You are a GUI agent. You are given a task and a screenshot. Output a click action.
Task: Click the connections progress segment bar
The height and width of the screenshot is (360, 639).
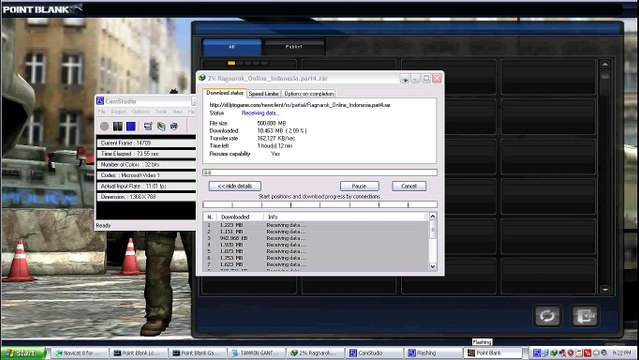320,204
